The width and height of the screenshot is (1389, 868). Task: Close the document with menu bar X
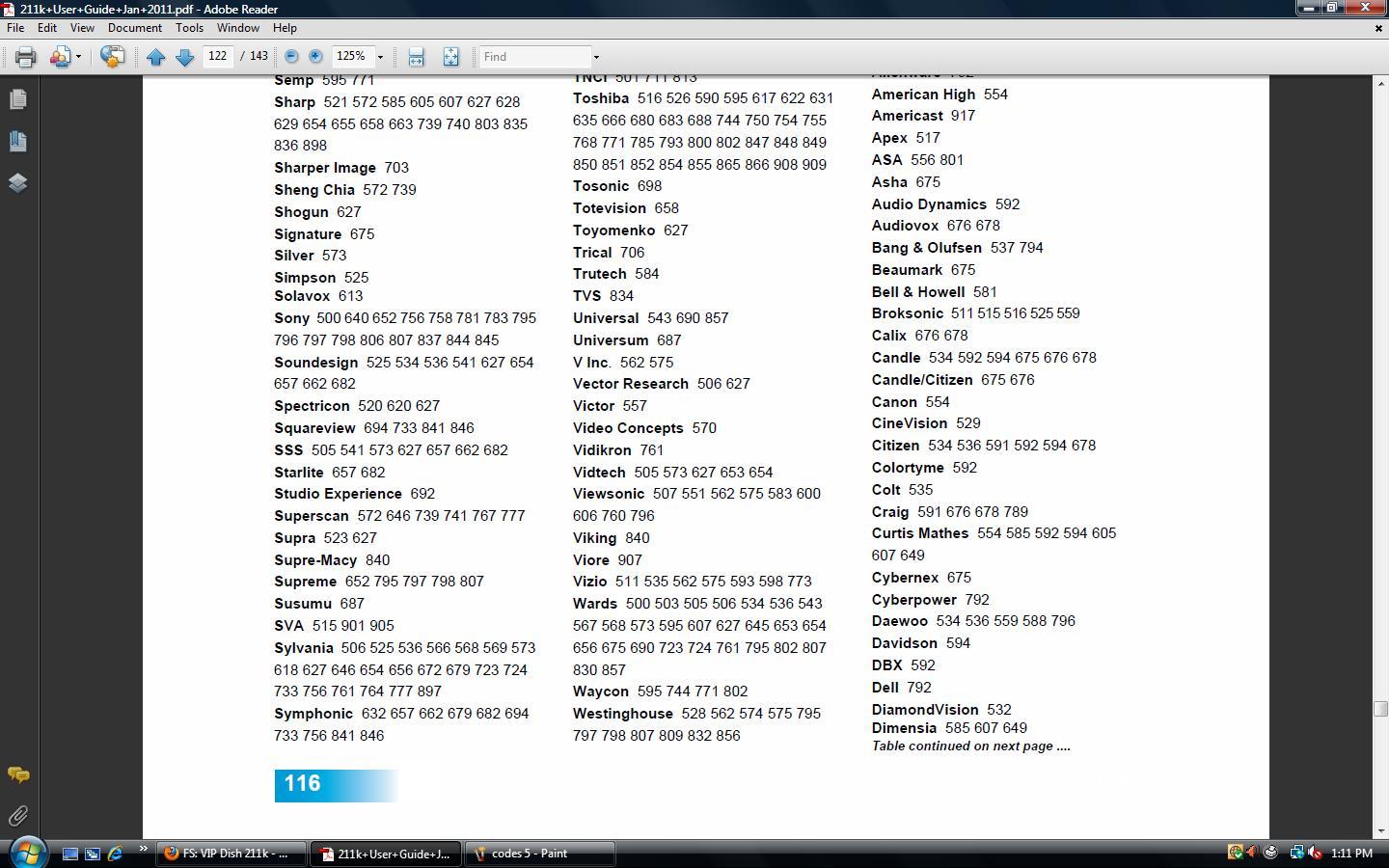(x=1378, y=28)
